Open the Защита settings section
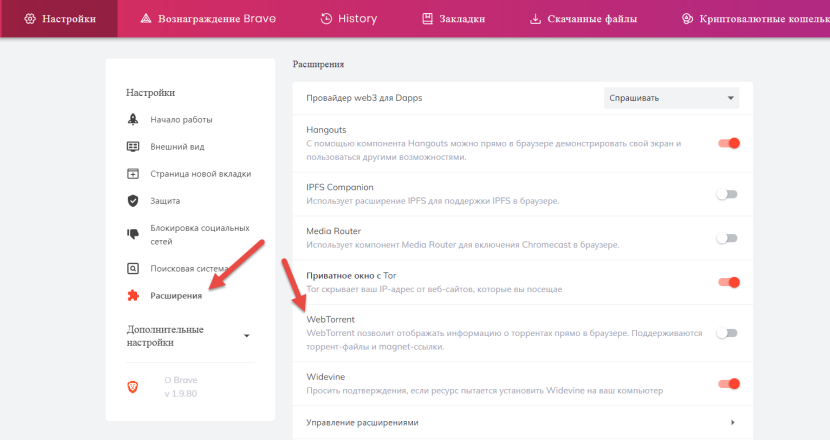The height and width of the screenshot is (440, 830). (x=165, y=201)
